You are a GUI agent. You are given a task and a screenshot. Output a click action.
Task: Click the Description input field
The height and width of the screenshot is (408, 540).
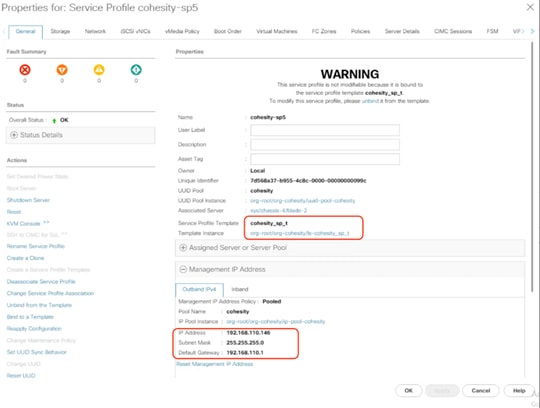(325, 145)
